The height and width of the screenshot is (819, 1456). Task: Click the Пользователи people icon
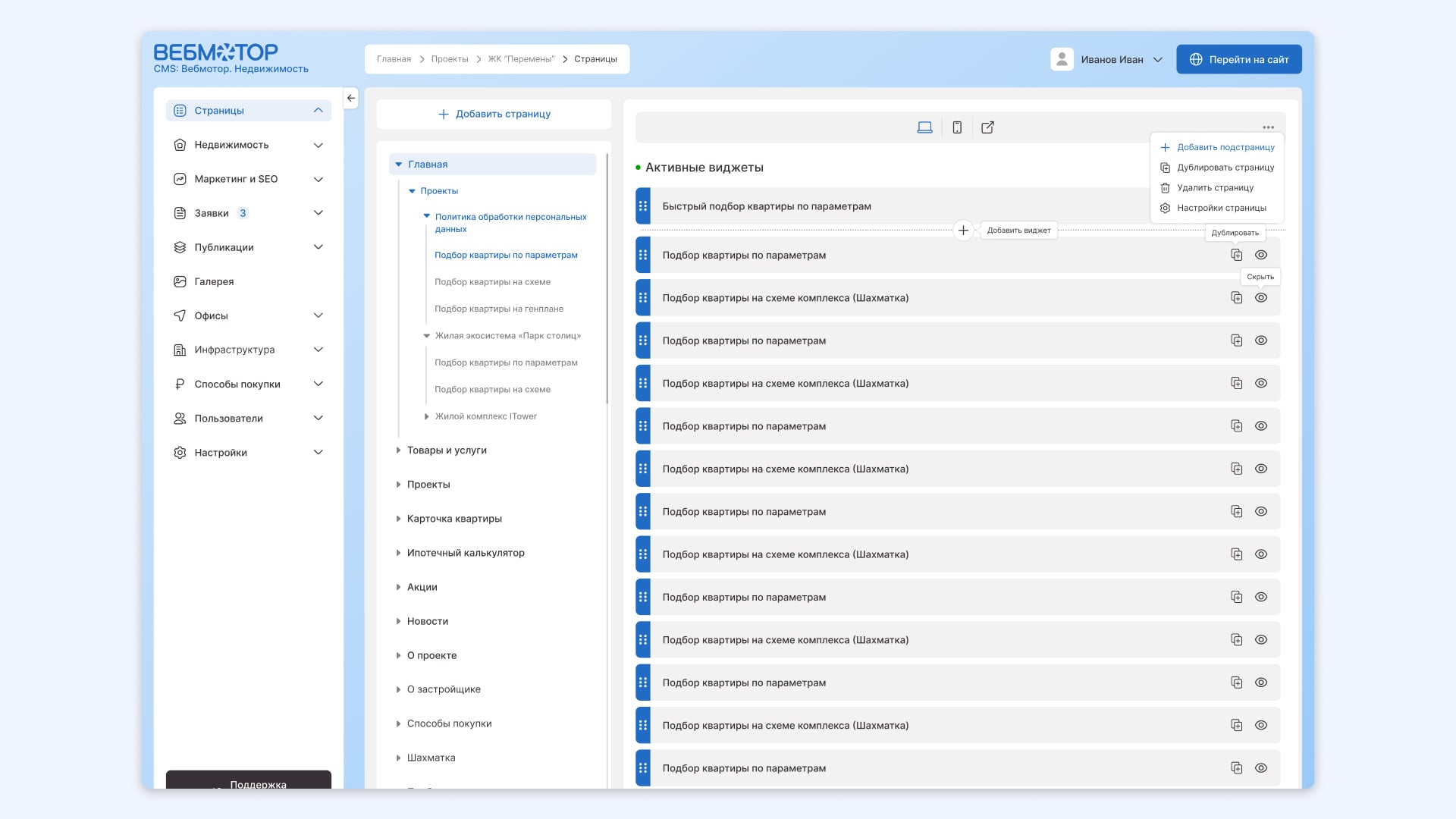(x=180, y=418)
